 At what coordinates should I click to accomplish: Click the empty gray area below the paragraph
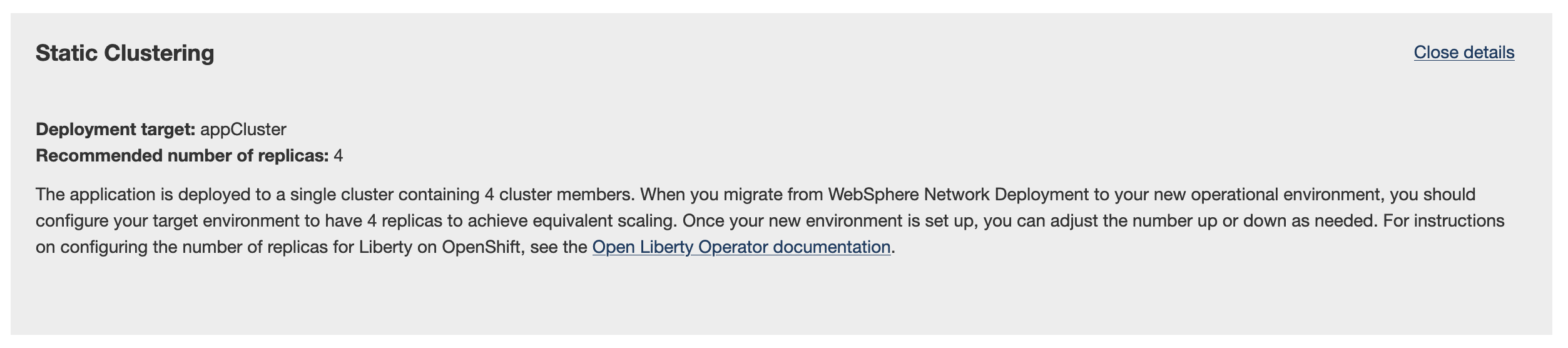click(782, 297)
